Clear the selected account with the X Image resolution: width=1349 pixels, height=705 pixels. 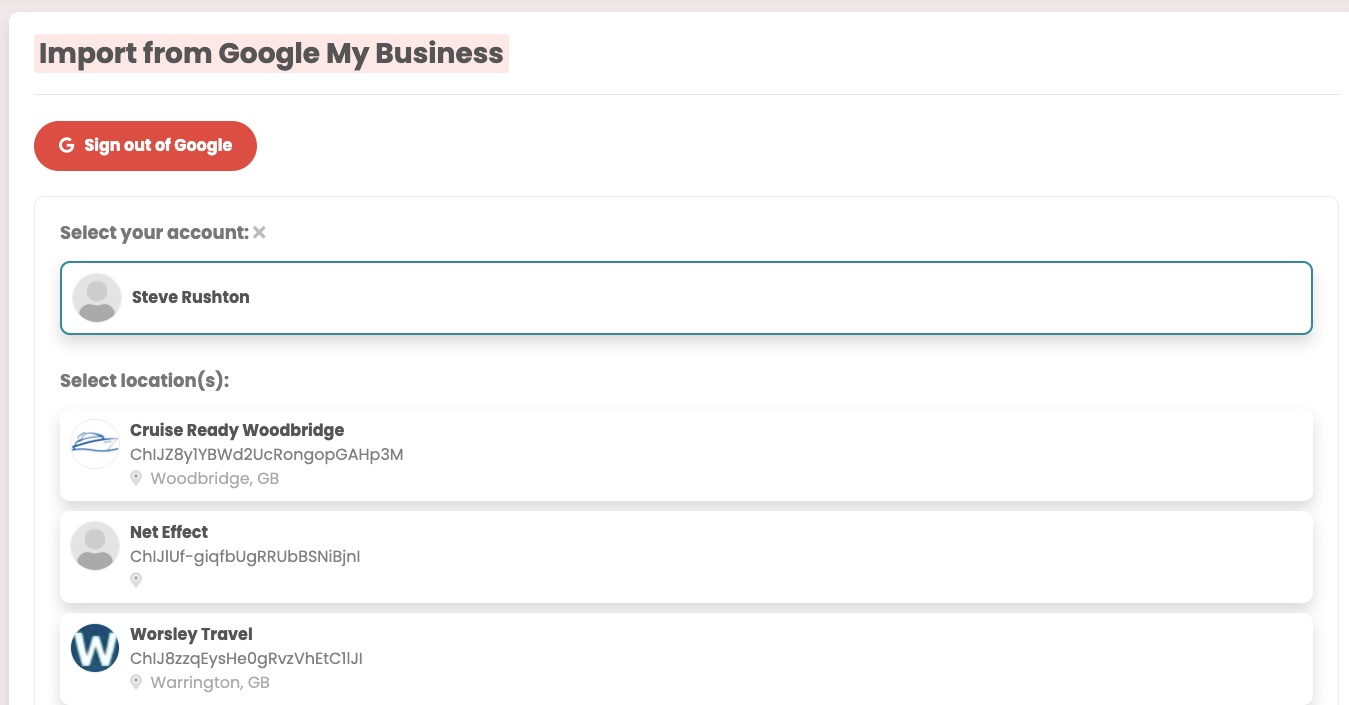pos(259,233)
